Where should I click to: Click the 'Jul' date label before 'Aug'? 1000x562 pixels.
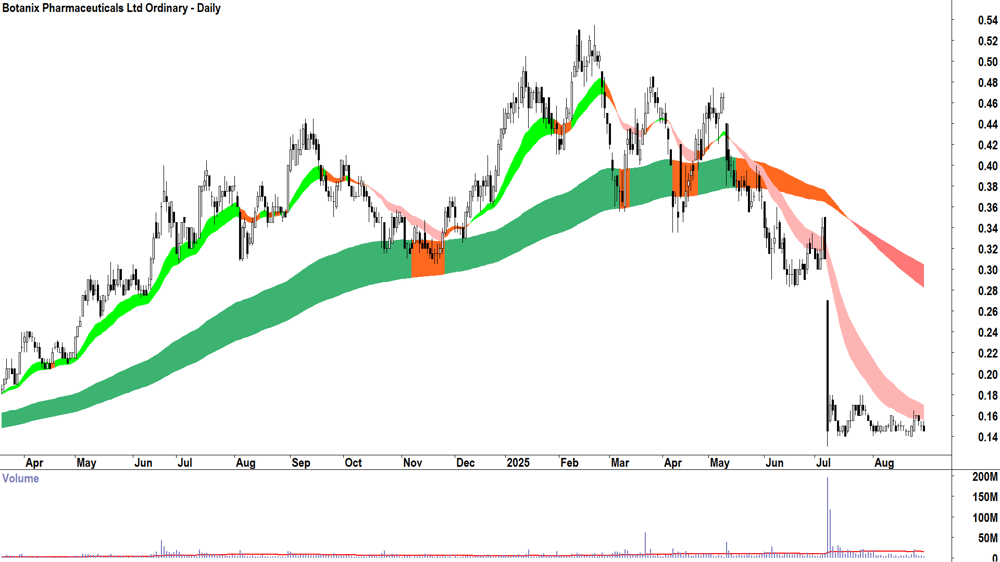tap(184, 463)
